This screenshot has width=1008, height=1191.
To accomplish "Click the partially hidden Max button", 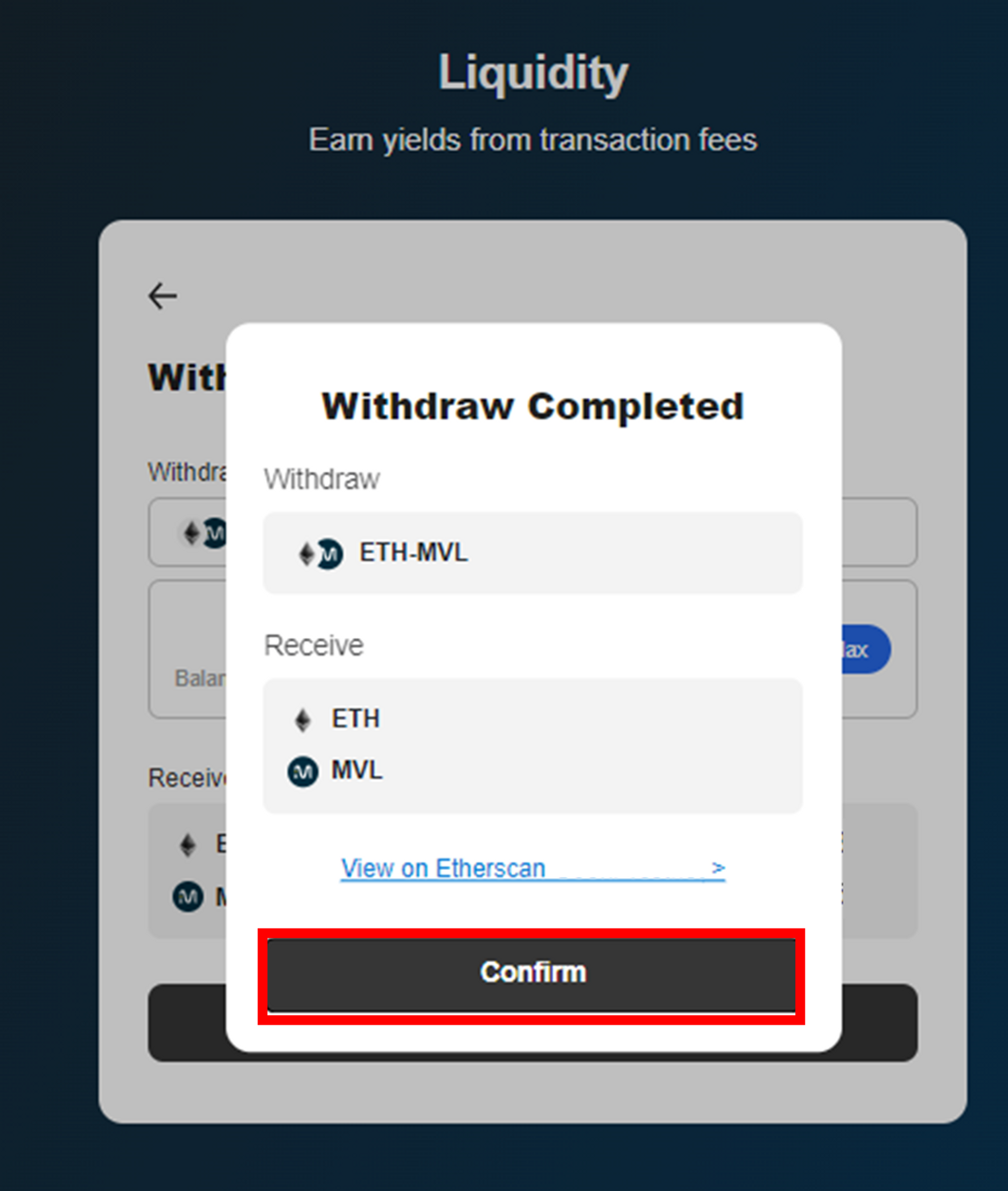I will click(x=865, y=649).
